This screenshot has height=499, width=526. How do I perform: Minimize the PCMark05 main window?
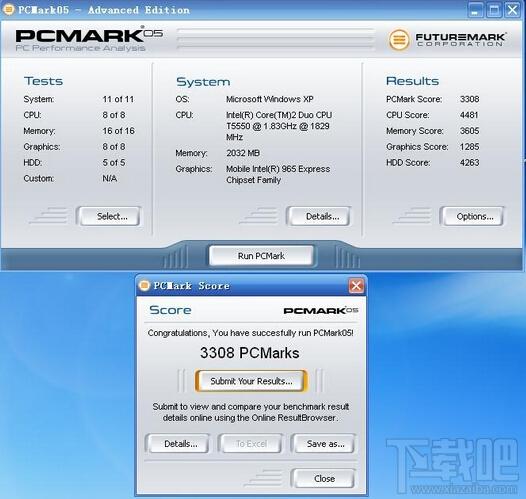tap(475, 10)
